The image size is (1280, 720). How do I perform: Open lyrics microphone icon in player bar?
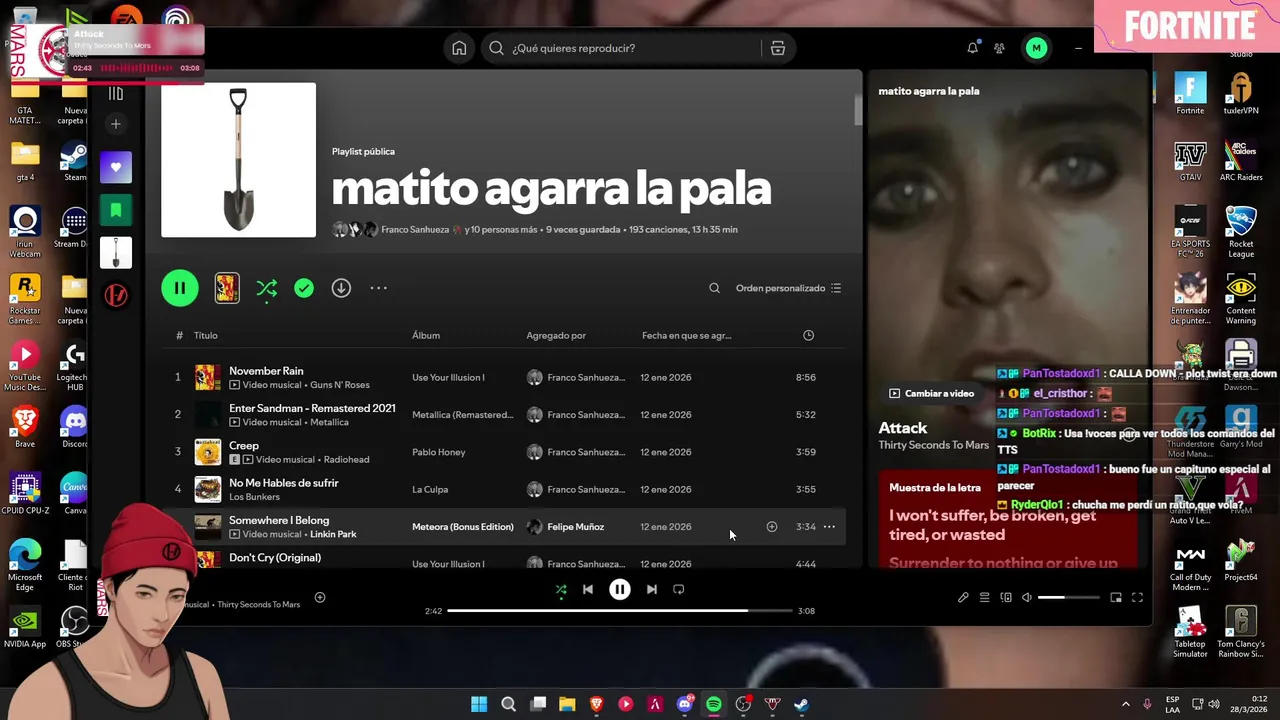tap(963, 598)
